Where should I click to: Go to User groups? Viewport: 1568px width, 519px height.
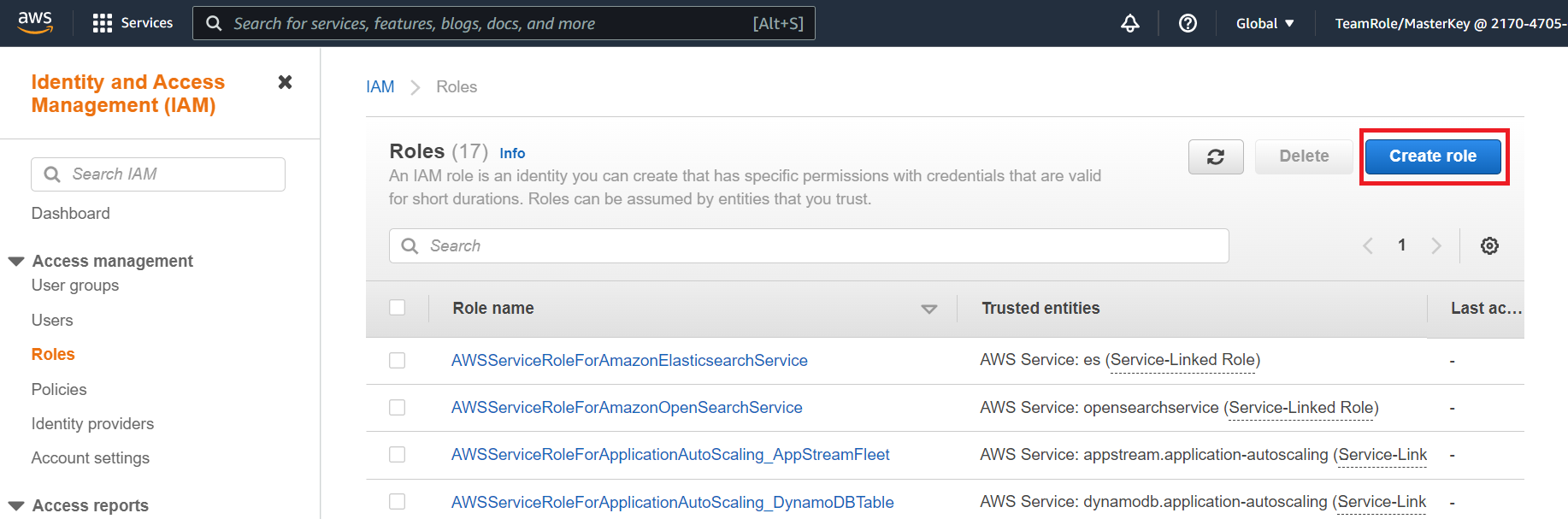click(x=75, y=286)
